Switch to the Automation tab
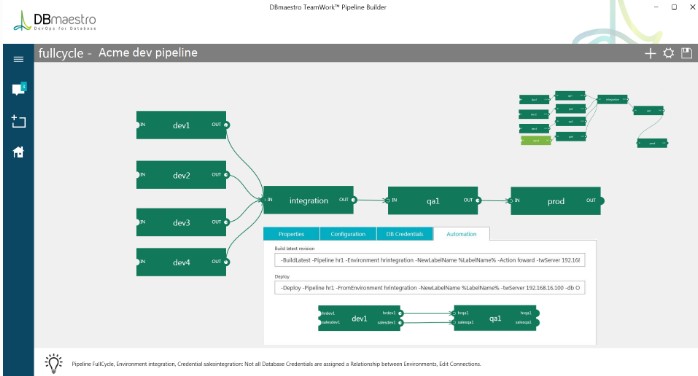 [461, 234]
